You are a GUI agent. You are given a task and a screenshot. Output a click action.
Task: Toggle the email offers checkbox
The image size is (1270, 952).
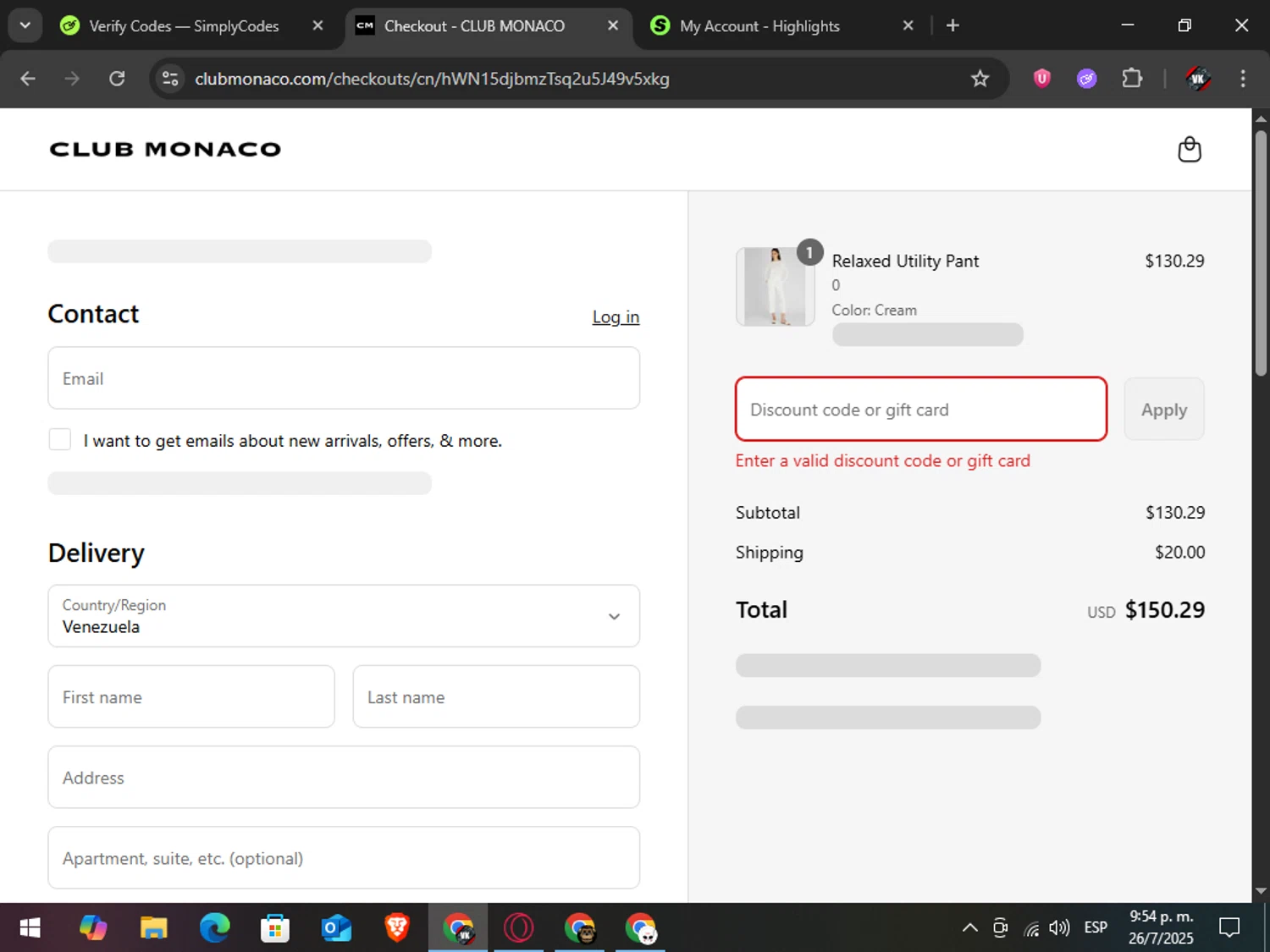point(59,439)
